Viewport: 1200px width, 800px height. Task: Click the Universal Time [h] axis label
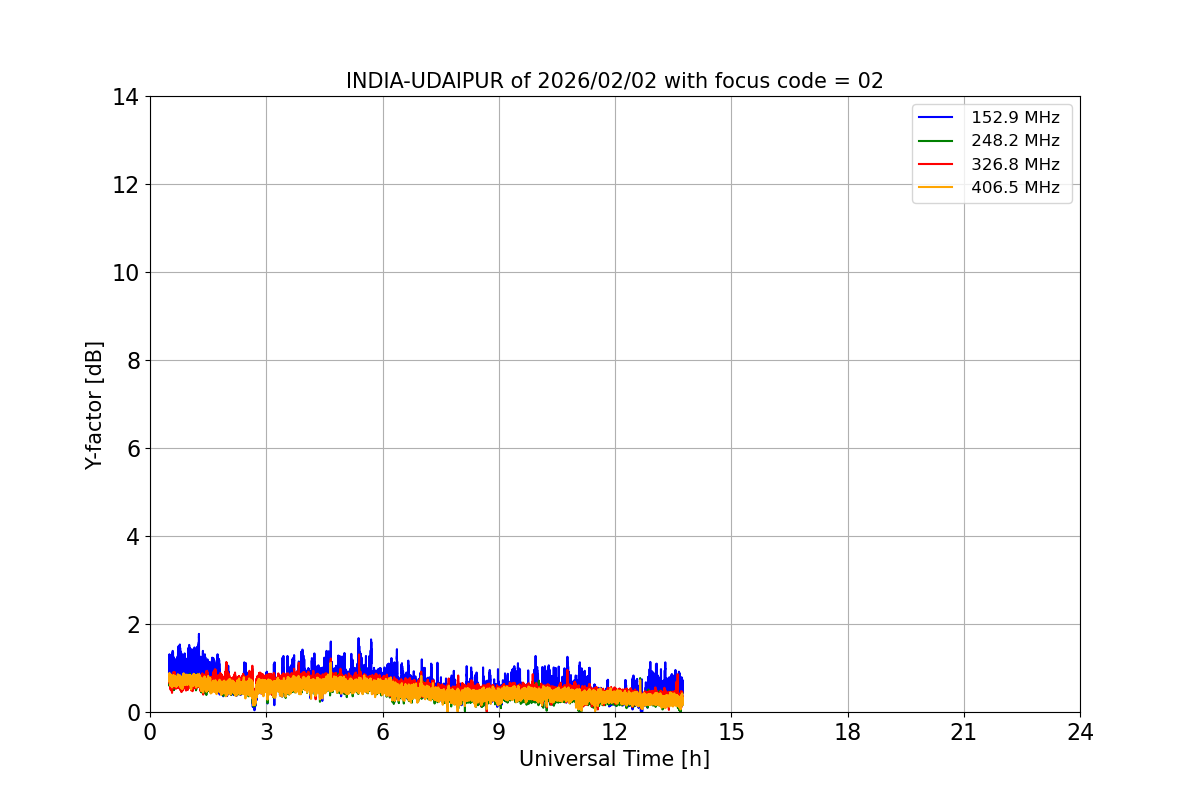pos(614,759)
